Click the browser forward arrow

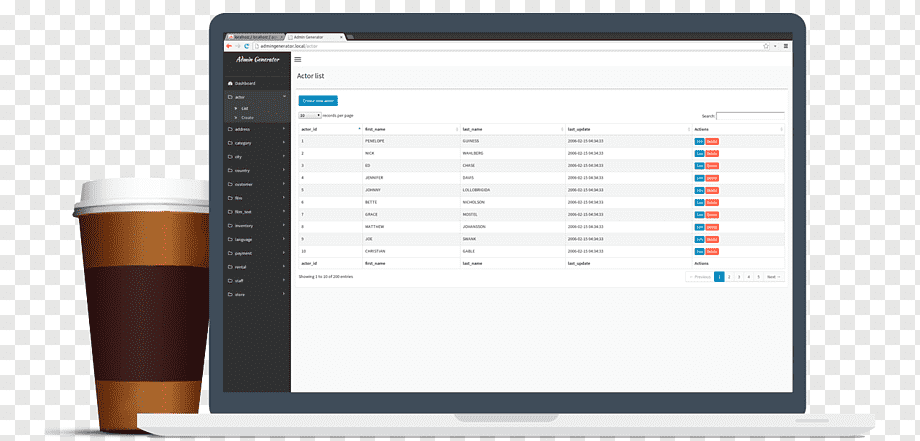pos(238,46)
